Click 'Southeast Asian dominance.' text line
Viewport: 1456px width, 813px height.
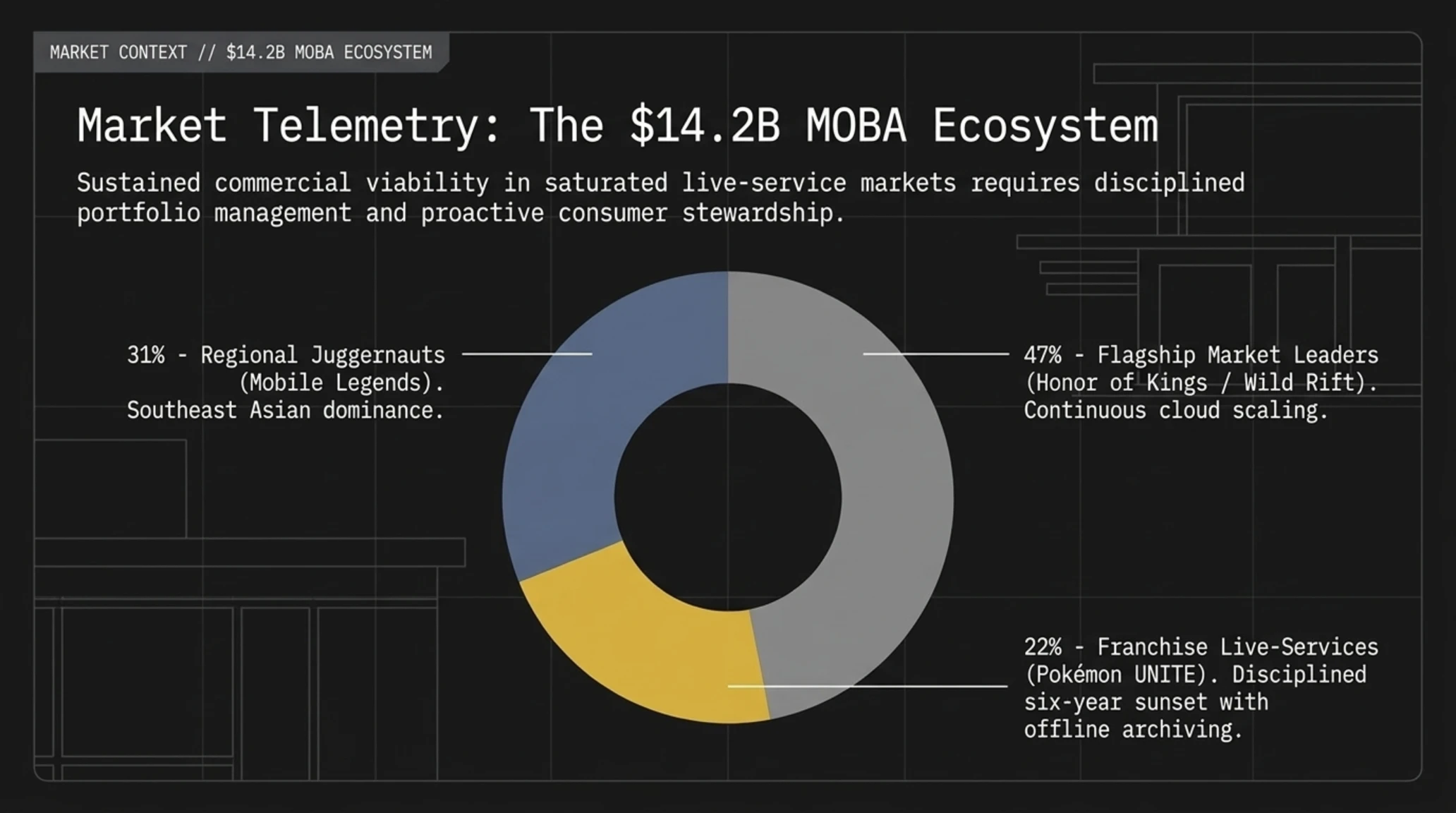285,410
